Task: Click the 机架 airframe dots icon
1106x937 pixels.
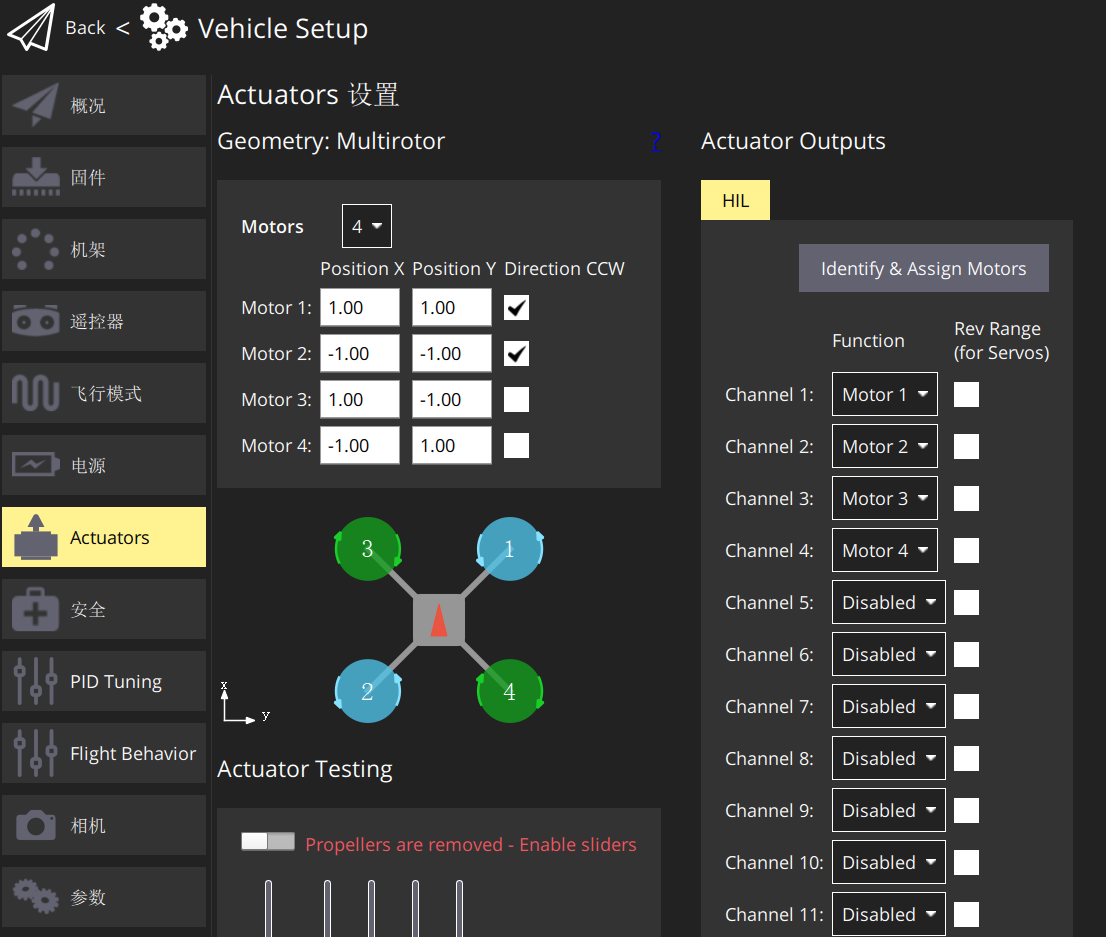Action: coord(35,250)
